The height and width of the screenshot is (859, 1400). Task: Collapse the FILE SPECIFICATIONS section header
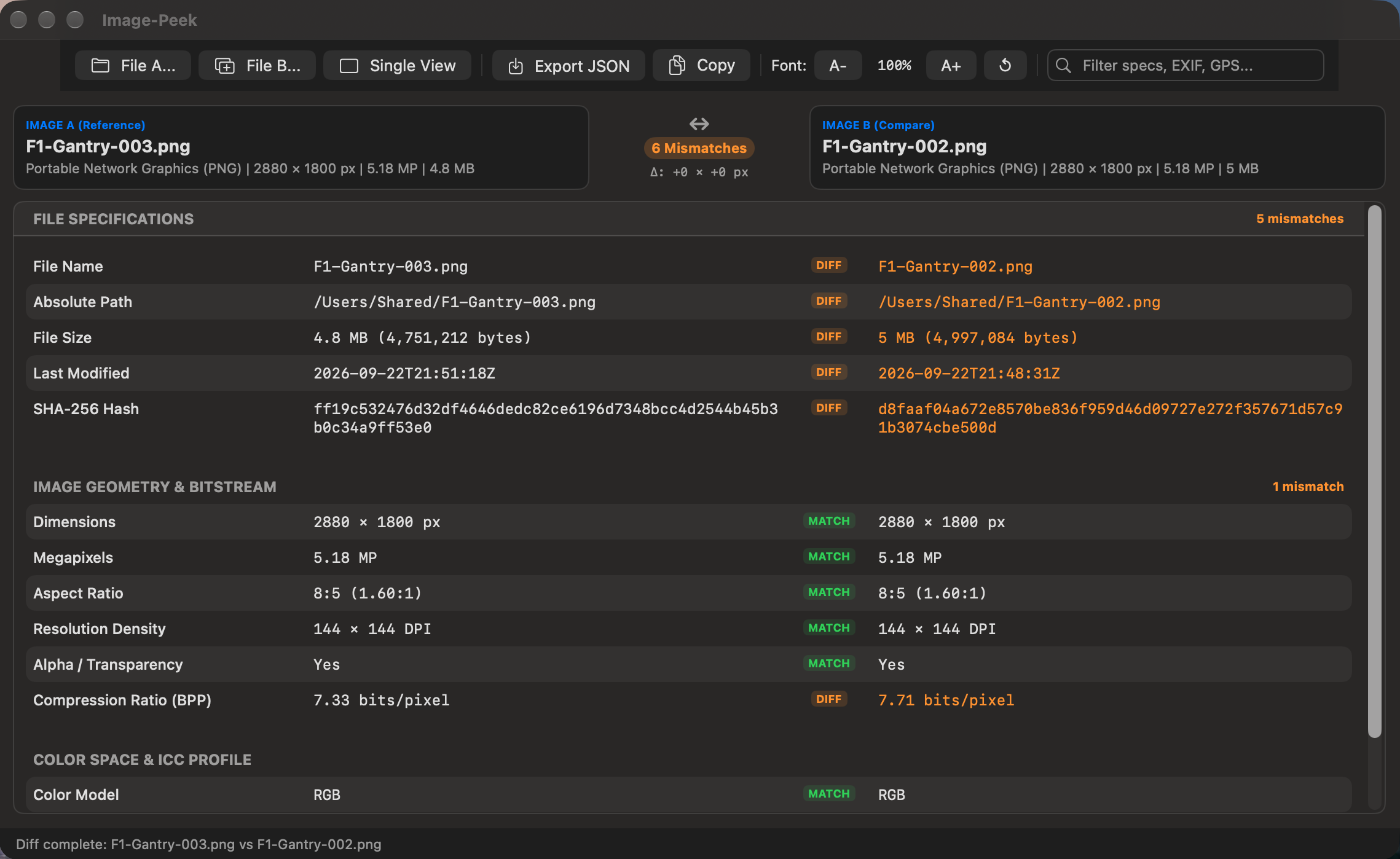click(x=689, y=219)
